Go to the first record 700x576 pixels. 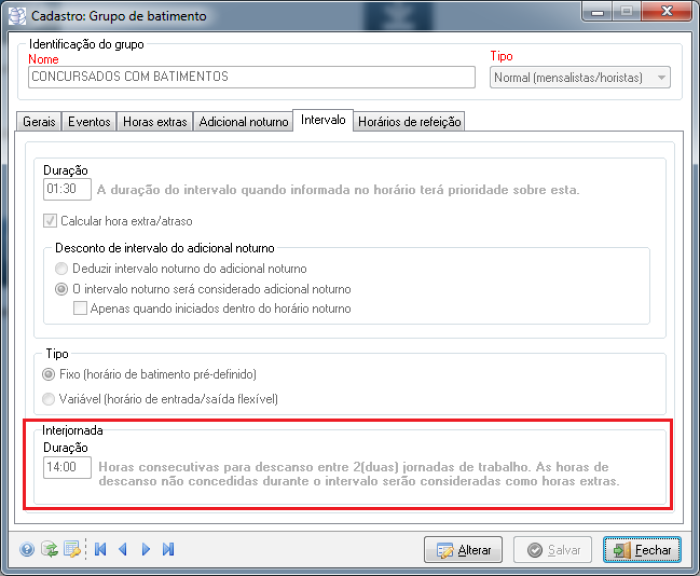(x=100, y=549)
